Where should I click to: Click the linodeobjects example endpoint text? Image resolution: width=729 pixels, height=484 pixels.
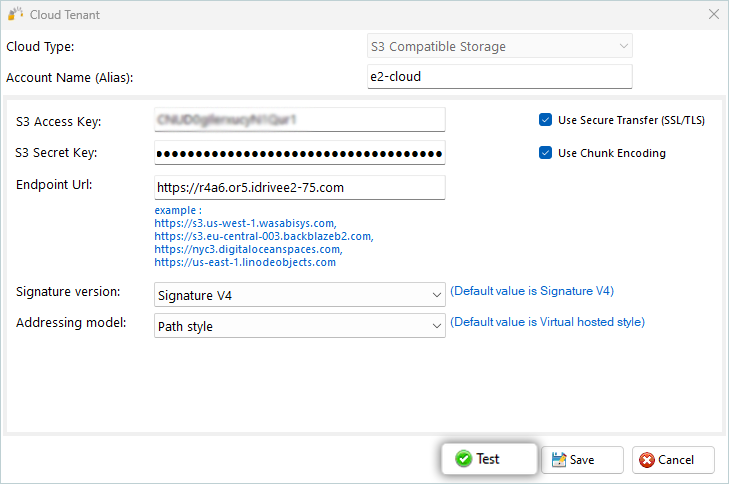click(x=245, y=262)
